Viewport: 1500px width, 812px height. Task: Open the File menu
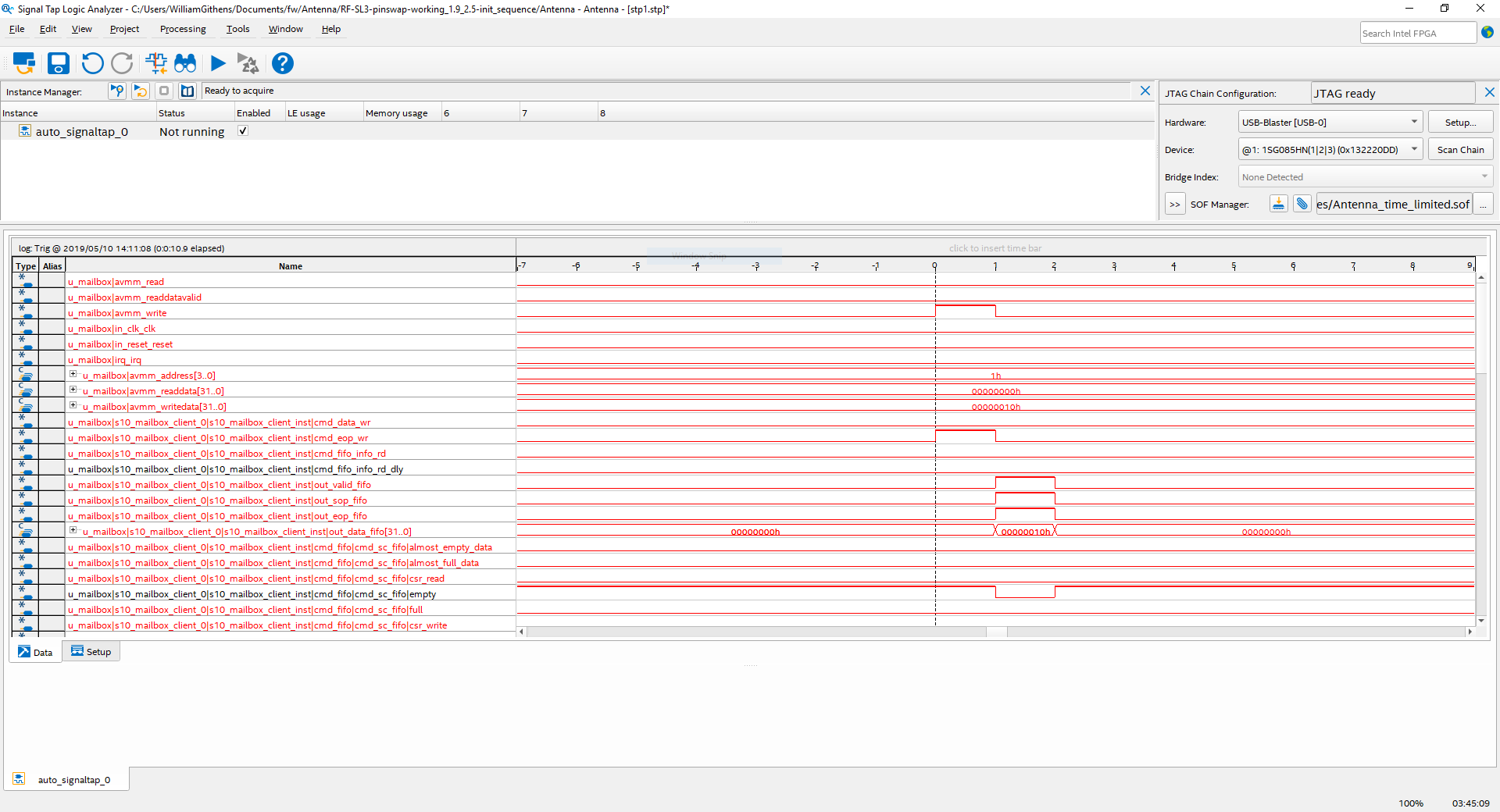(x=16, y=29)
